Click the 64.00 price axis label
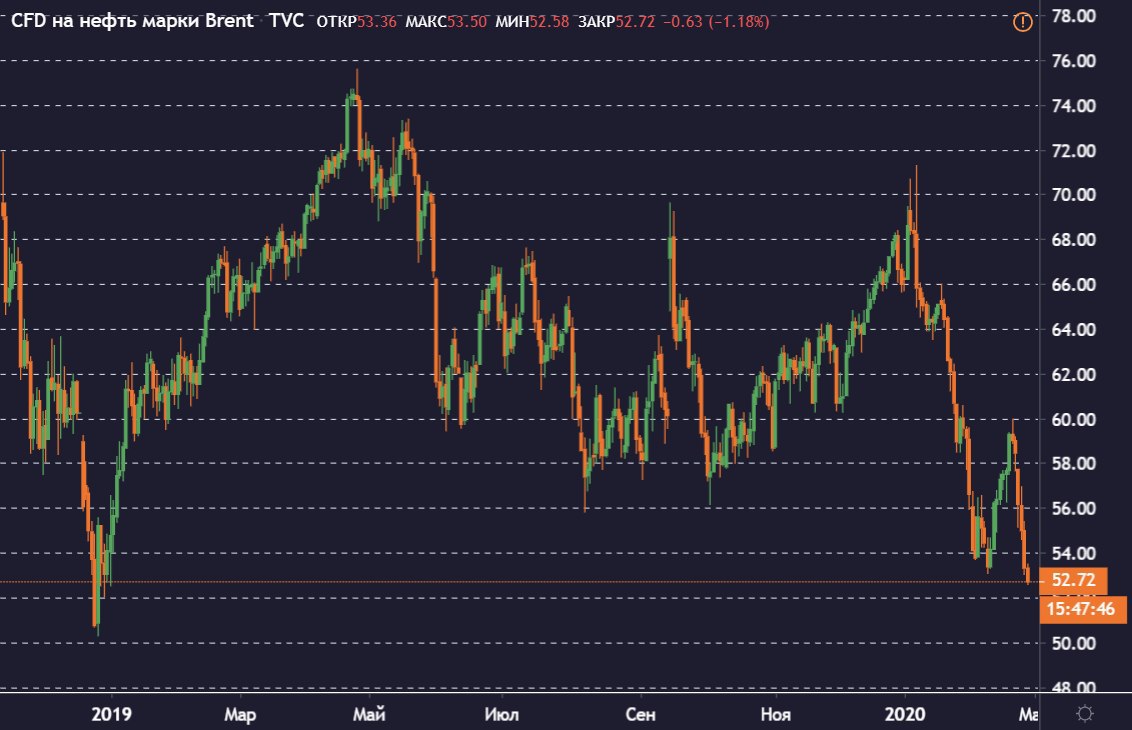 [x=1074, y=329]
